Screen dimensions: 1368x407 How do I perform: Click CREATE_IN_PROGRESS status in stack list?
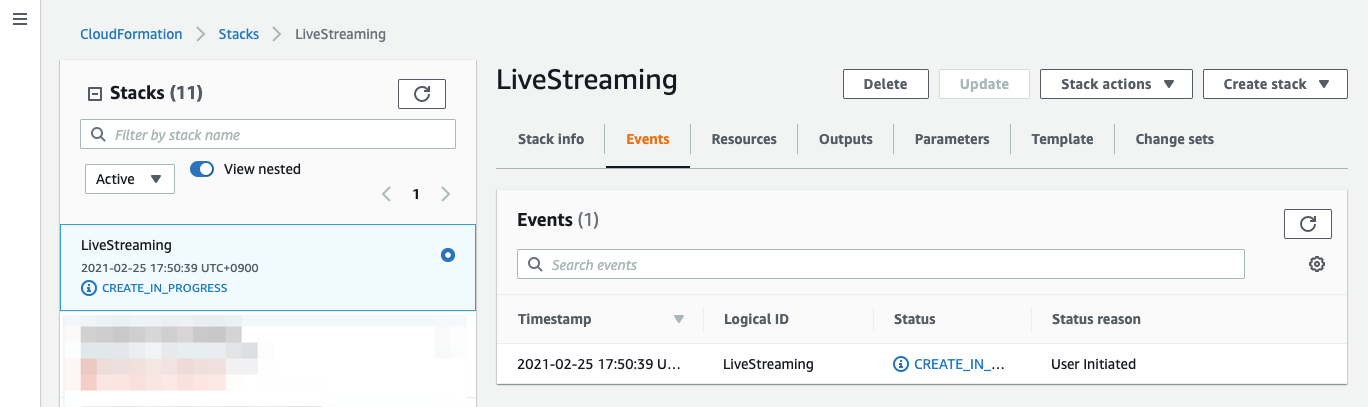[165, 288]
